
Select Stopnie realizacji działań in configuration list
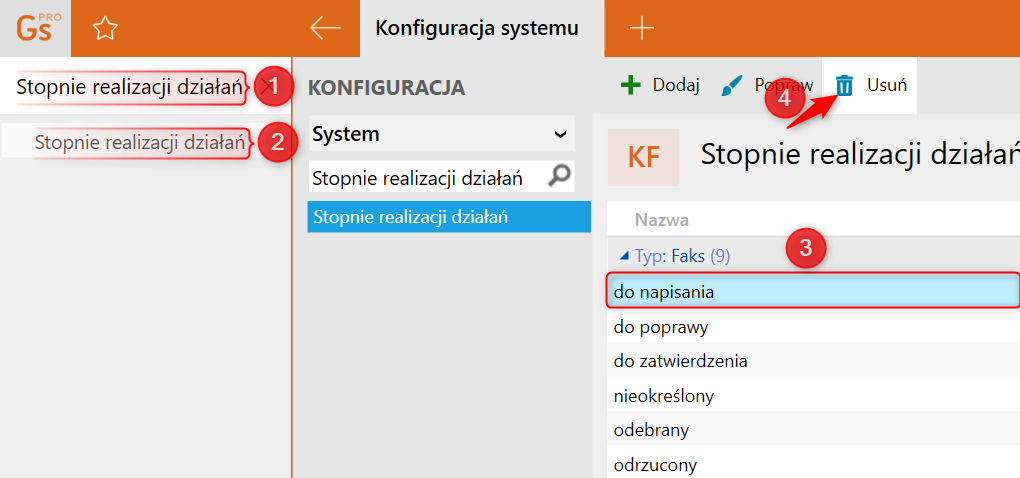click(441, 216)
